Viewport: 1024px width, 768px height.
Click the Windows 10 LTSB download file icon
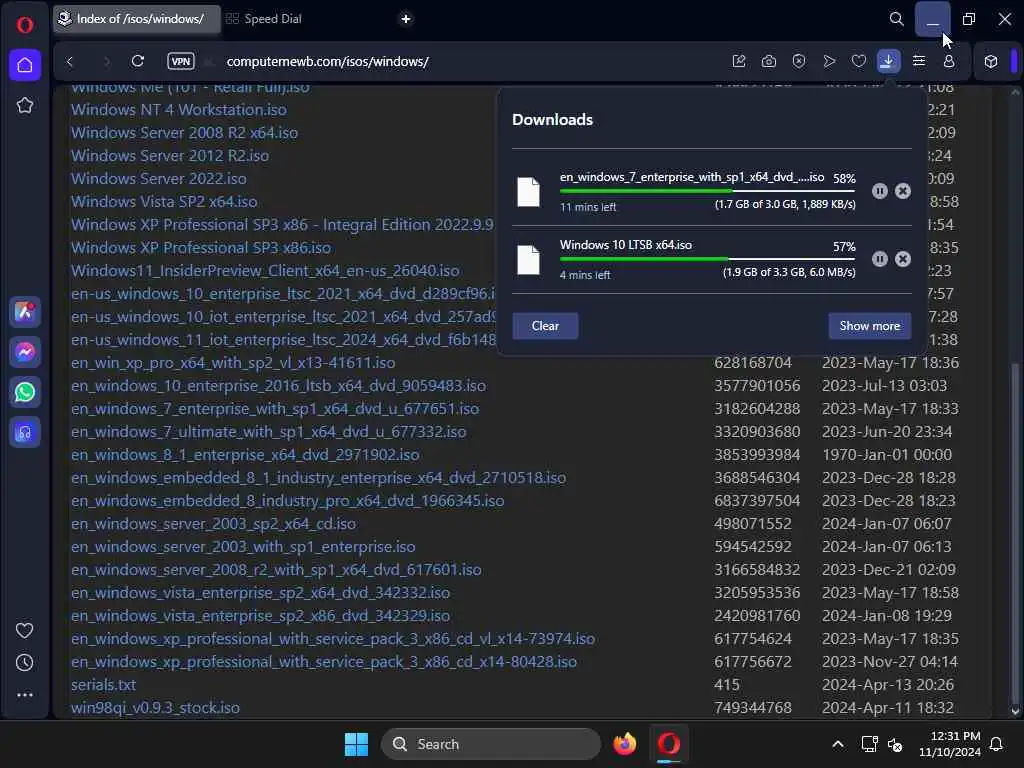(528, 259)
